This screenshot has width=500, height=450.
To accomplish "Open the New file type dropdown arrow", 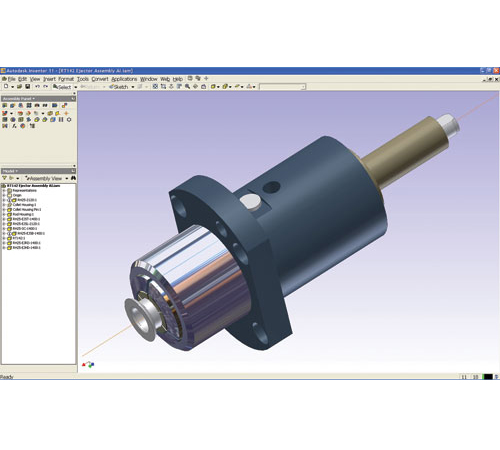I will 12,87.
